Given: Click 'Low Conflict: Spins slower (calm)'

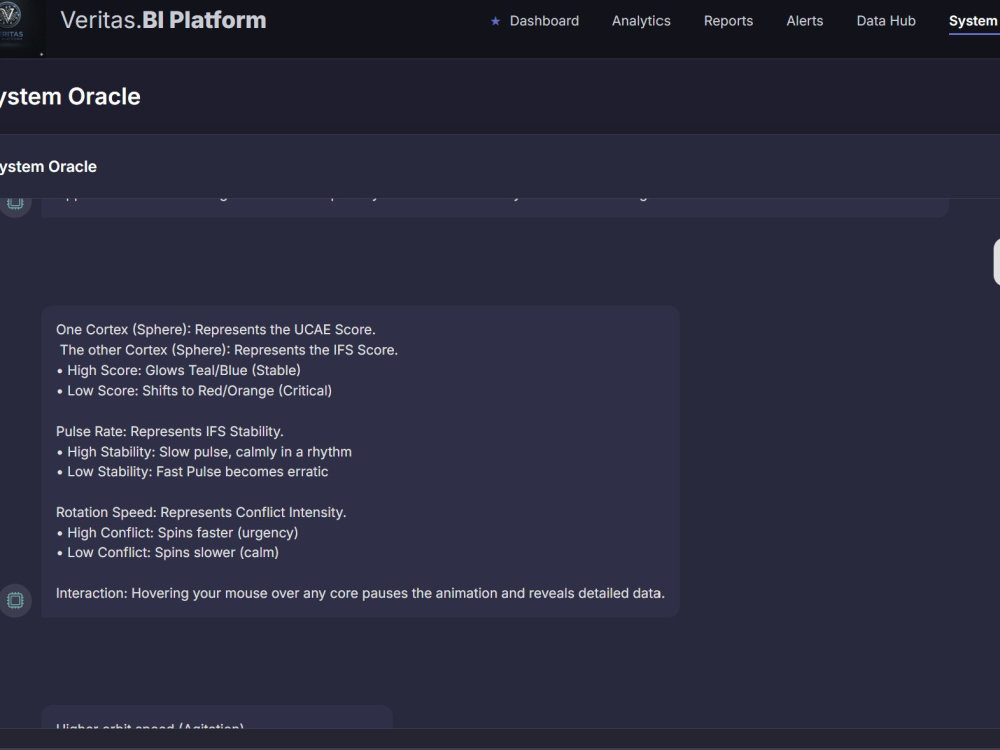Looking at the screenshot, I should click(167, 553).
